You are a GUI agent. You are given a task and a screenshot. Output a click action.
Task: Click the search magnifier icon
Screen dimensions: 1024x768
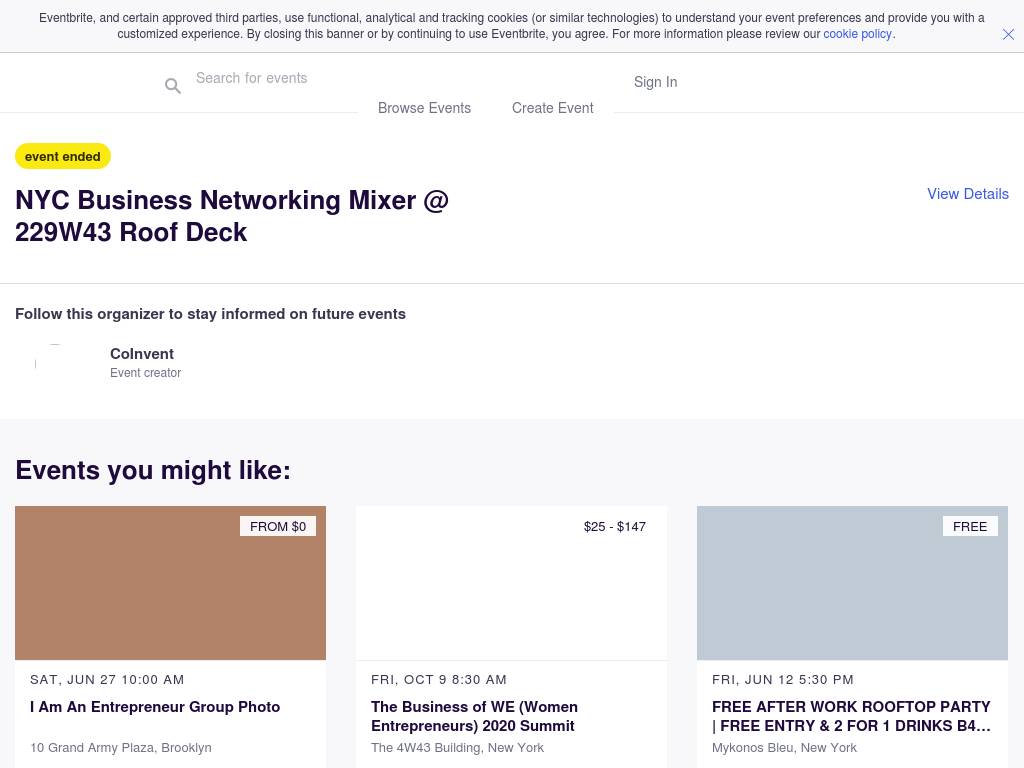[x=173, y=87]
